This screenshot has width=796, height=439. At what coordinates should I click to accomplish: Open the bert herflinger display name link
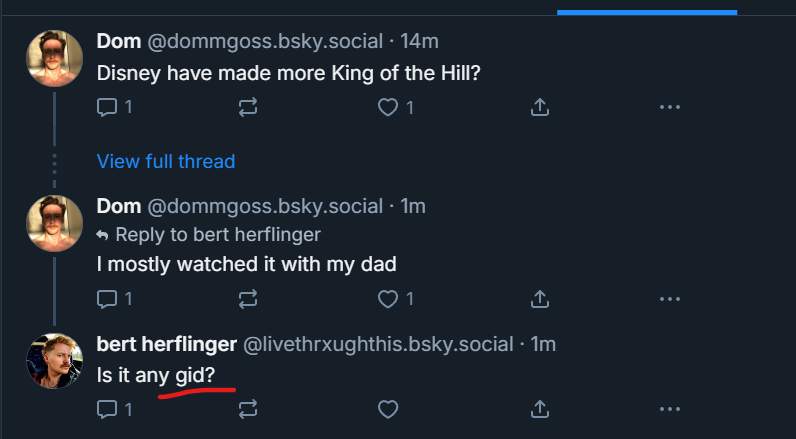coord(166,344)
